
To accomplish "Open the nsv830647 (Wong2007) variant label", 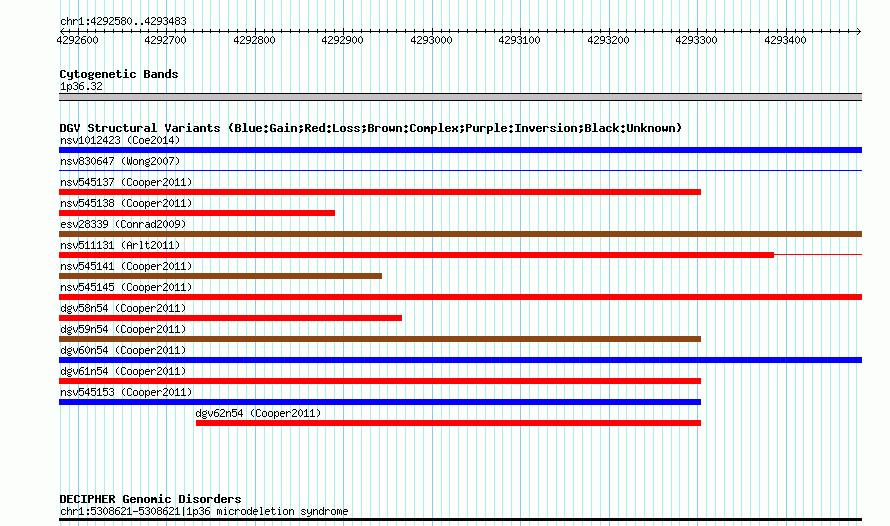I will (x=120, y=161).
